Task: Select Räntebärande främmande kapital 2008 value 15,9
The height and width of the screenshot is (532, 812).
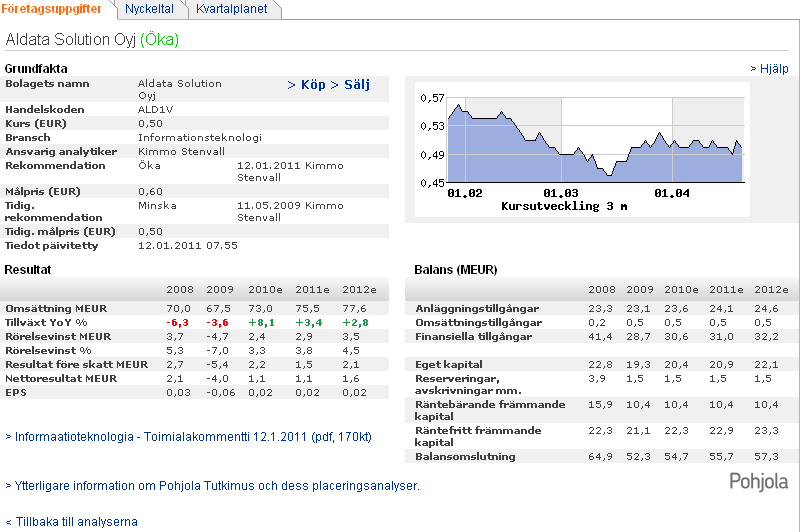Action: [x=600, y=404]
